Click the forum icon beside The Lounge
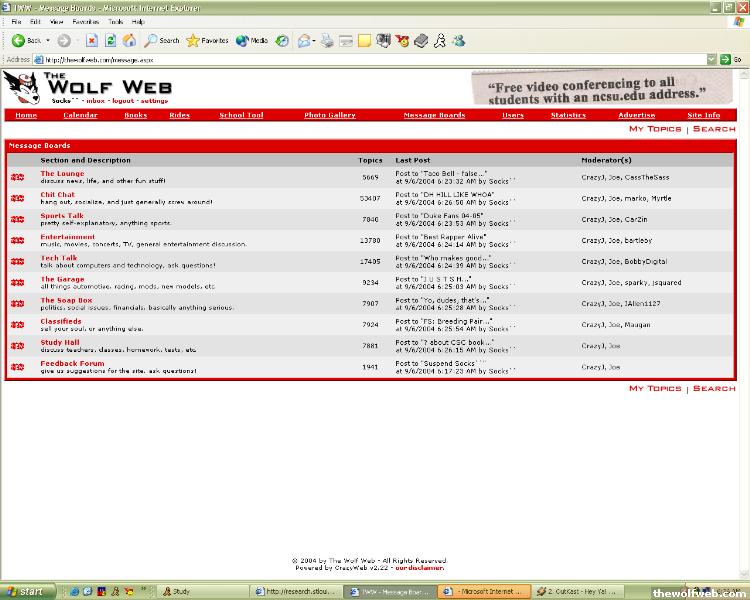The width and height of the screenshot is (750, 600). coord(17,177)
